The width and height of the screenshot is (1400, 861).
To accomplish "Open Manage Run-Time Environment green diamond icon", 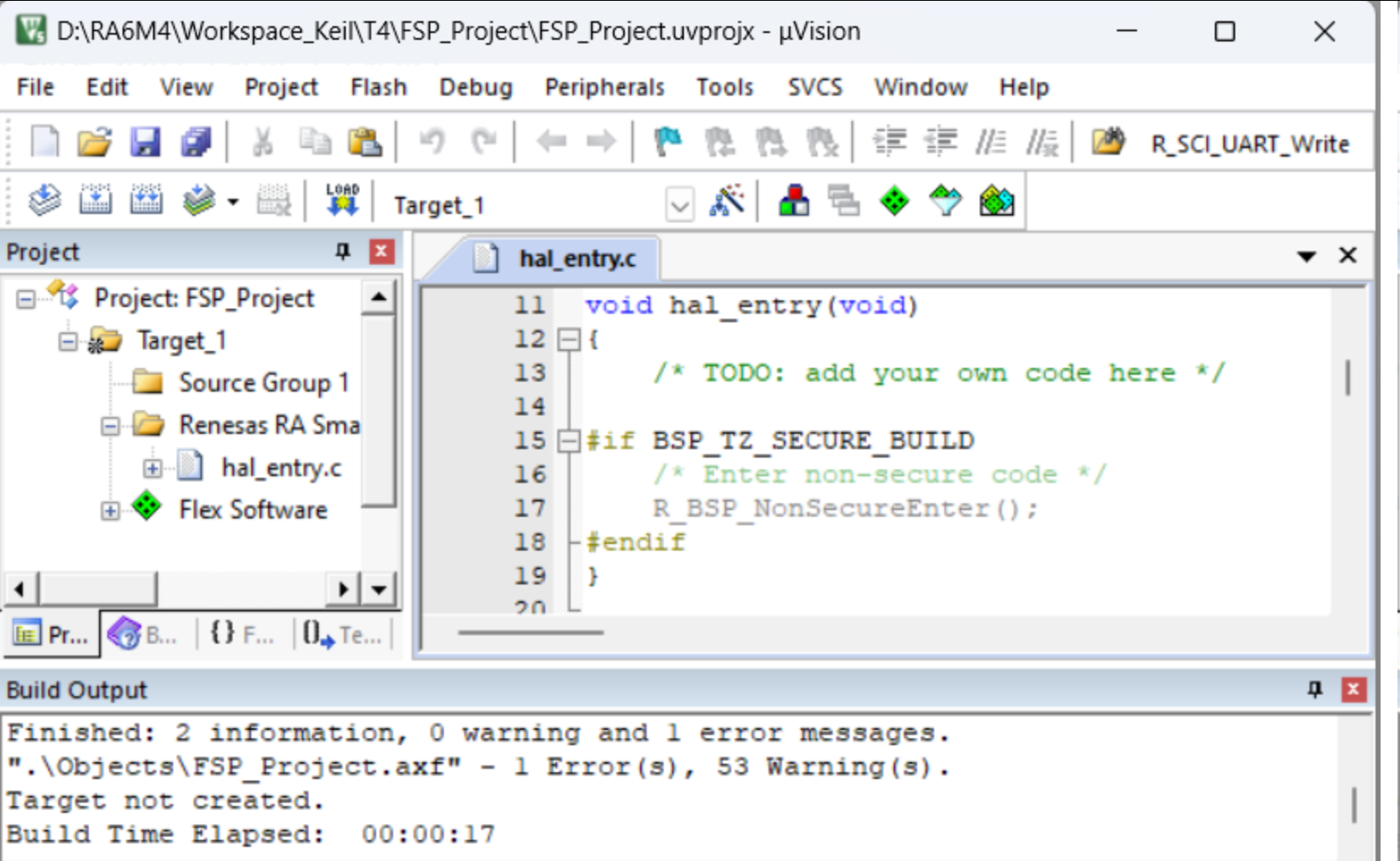I will tap(894, 201).
